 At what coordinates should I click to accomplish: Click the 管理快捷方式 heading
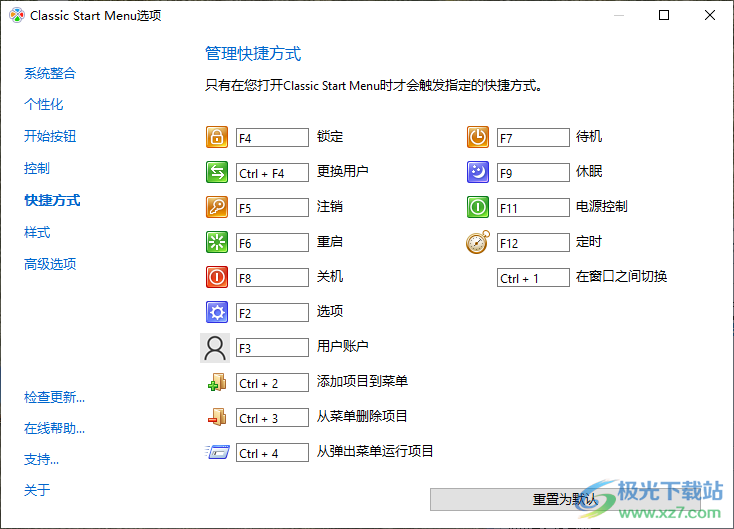(x=253, y=53)
